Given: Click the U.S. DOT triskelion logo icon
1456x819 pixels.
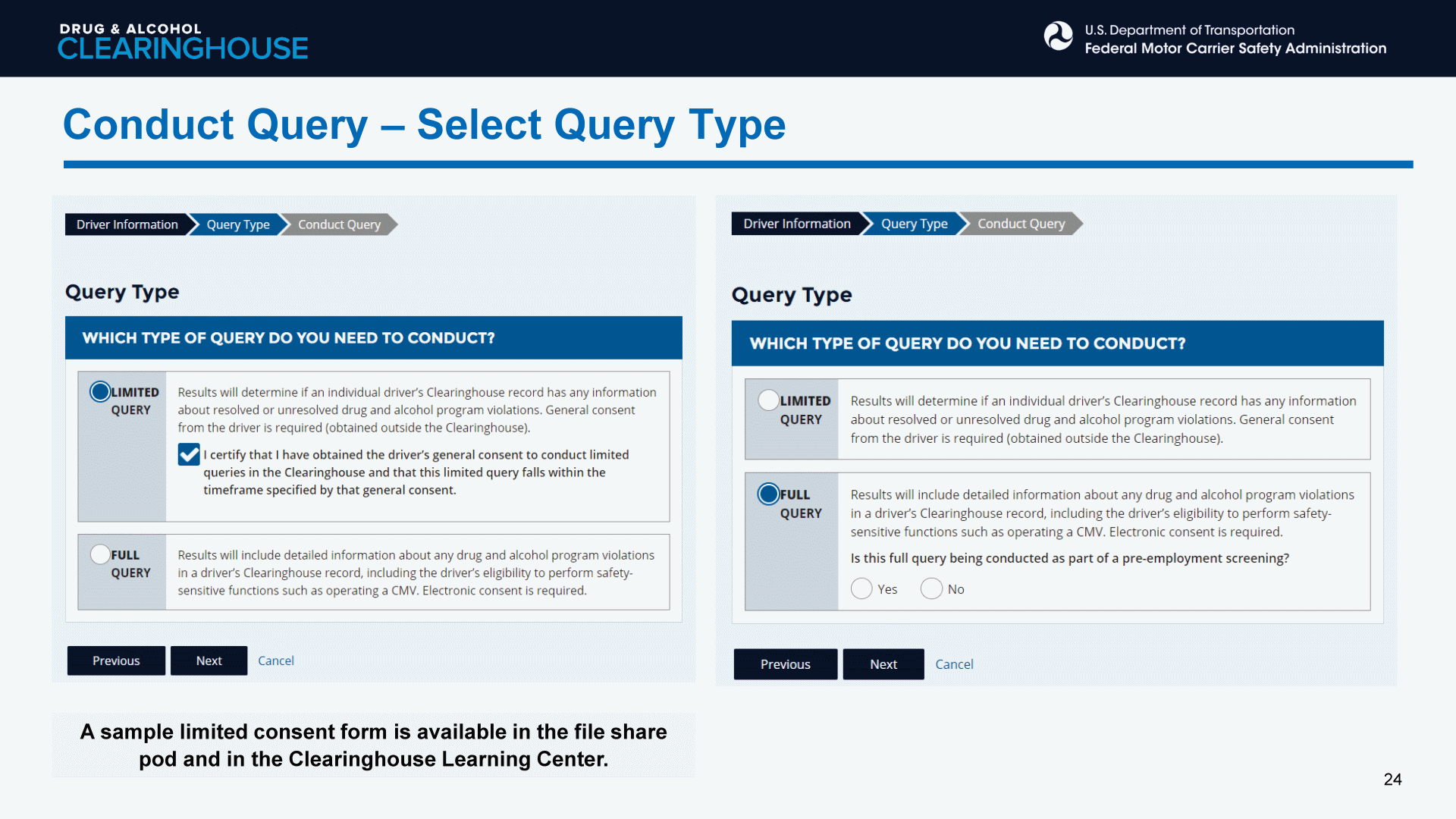Looking at the screenshot, I should pos(1058,36).
